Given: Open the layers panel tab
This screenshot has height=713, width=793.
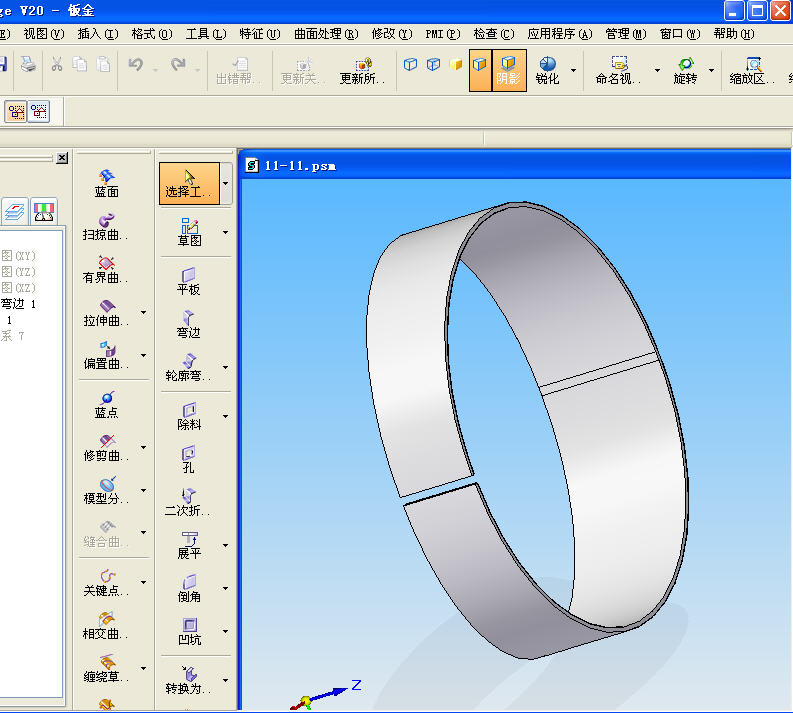Looking at the screenshot, I should [15, 211].
